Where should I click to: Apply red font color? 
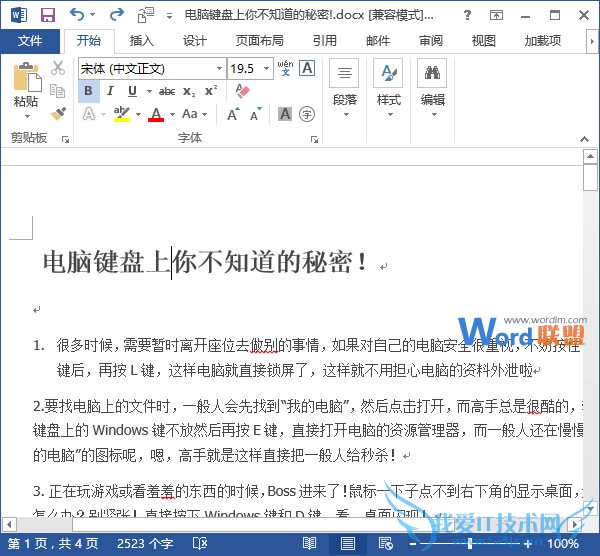click(x=156, y=114)
